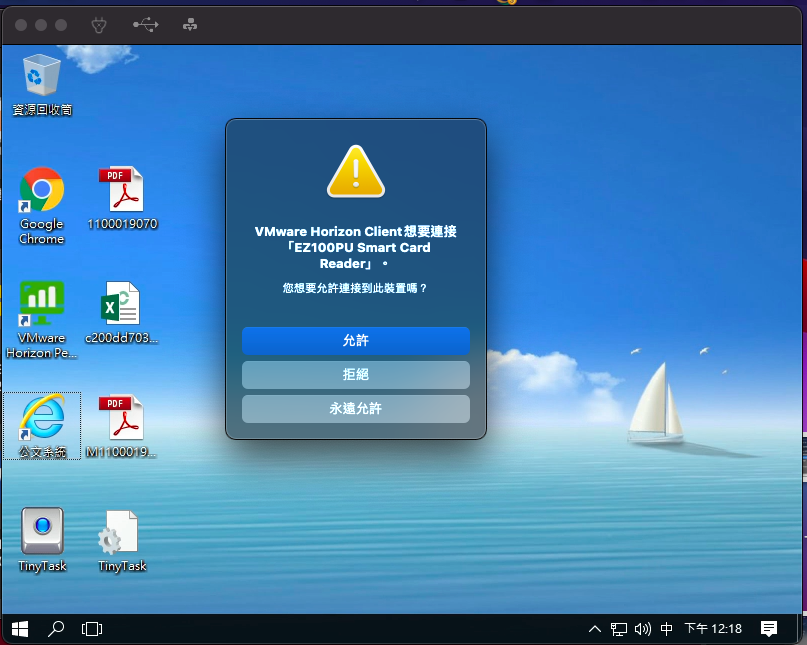
Task: Launch Google Chrome from the desktop
Action: (42, 206)
